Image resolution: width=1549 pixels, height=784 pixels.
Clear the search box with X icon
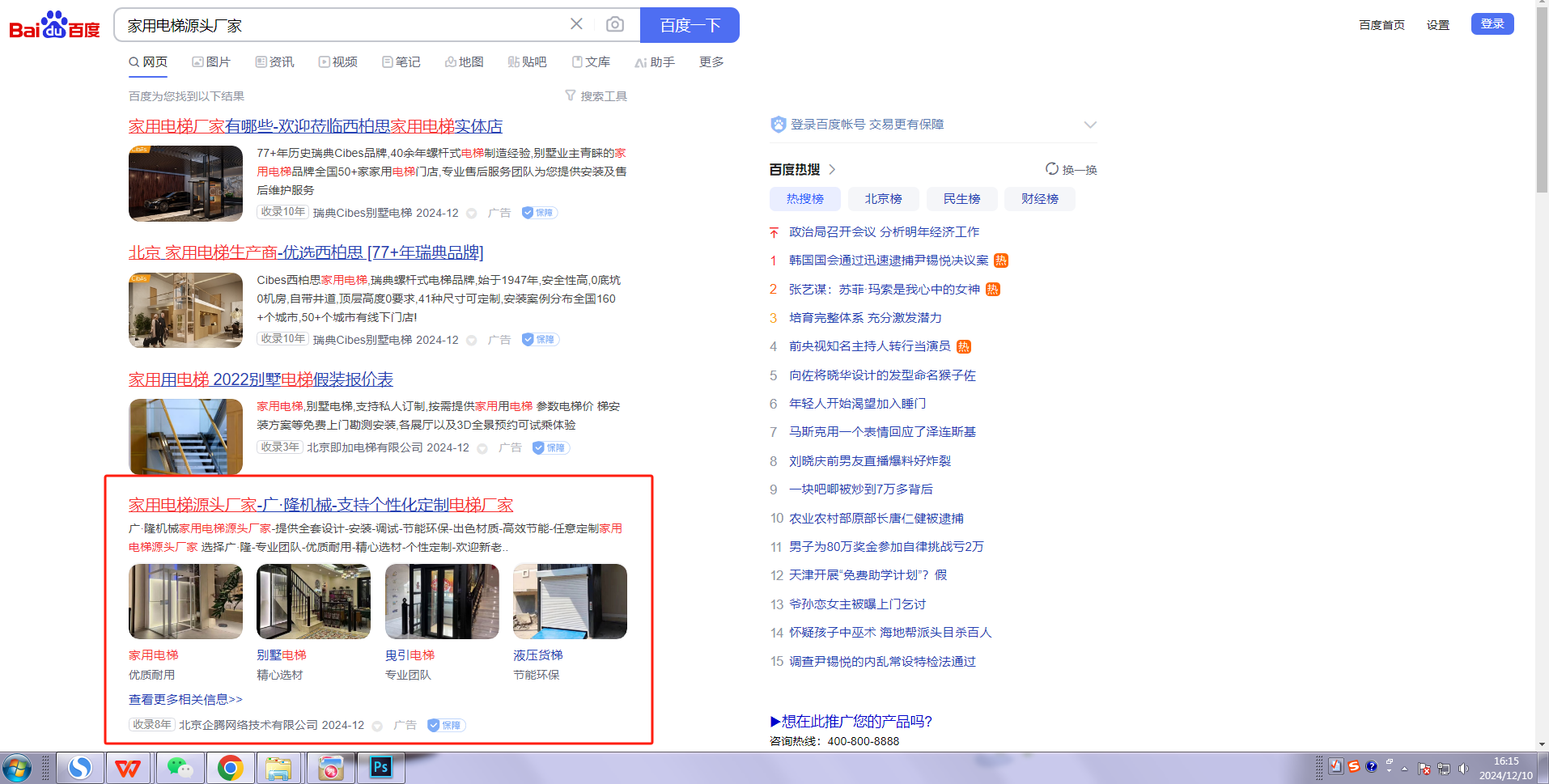coord(576,24)
